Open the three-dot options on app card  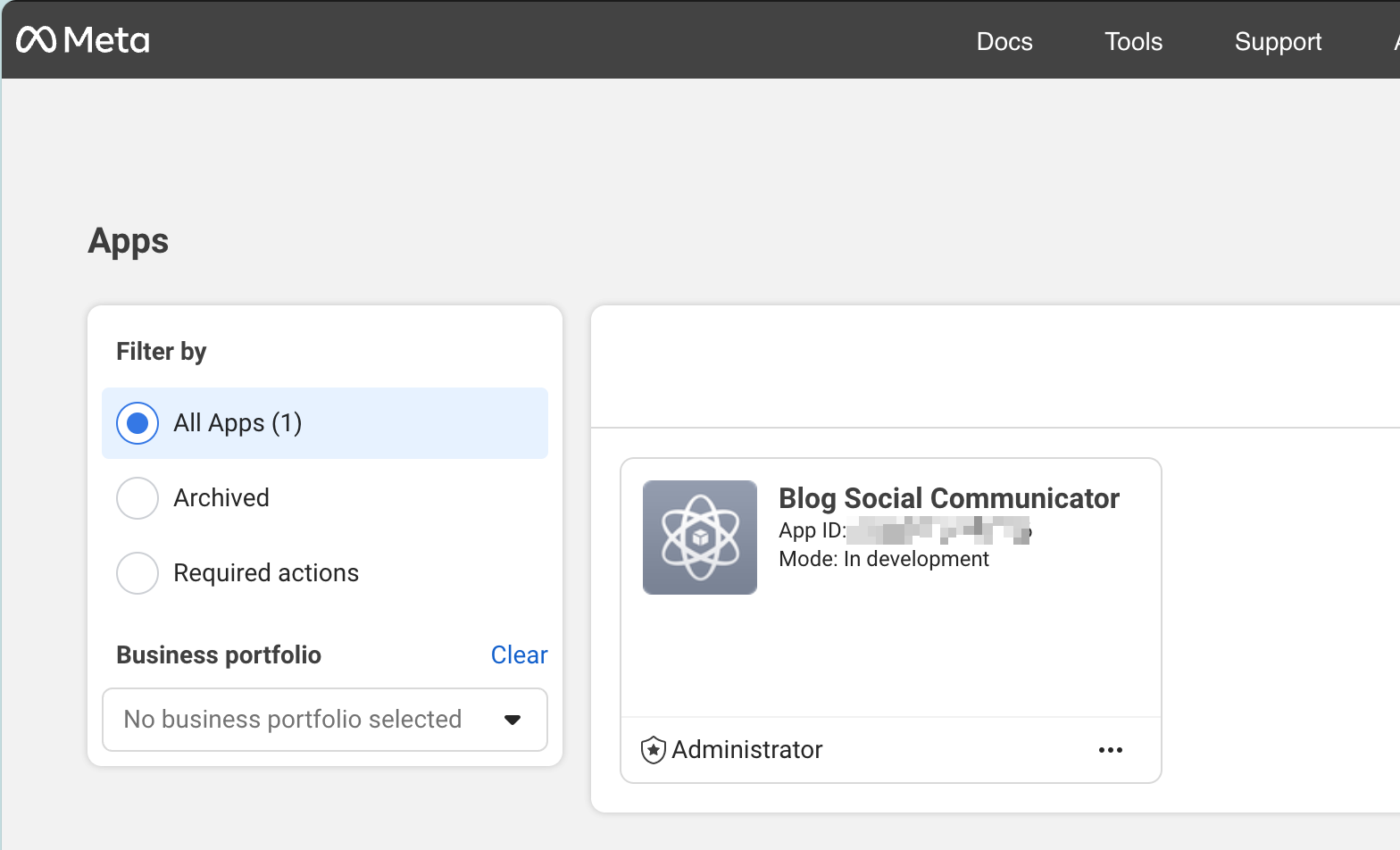pyautogui.click(x=1110, y=750)
